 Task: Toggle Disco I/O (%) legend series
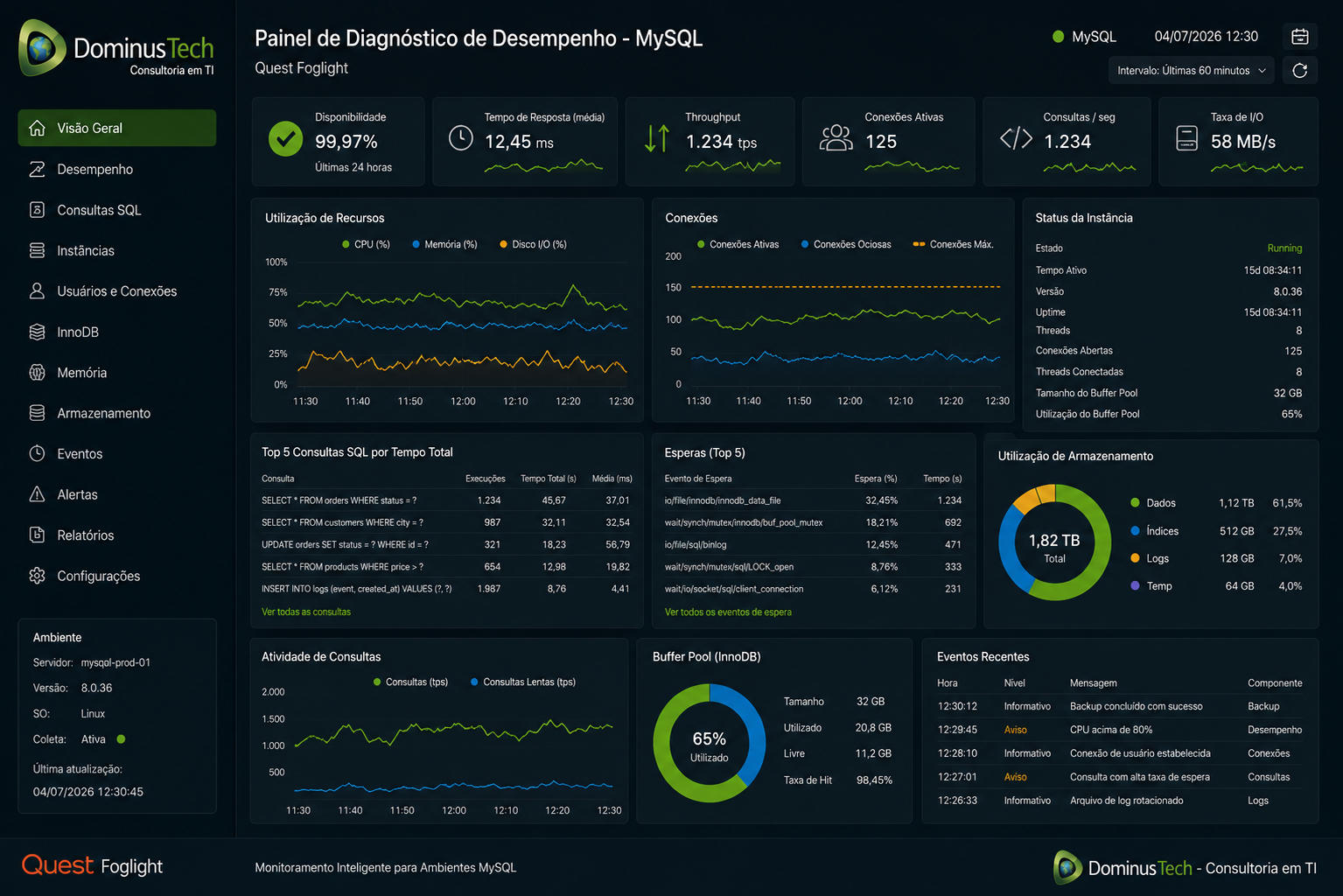click(533, 244)
